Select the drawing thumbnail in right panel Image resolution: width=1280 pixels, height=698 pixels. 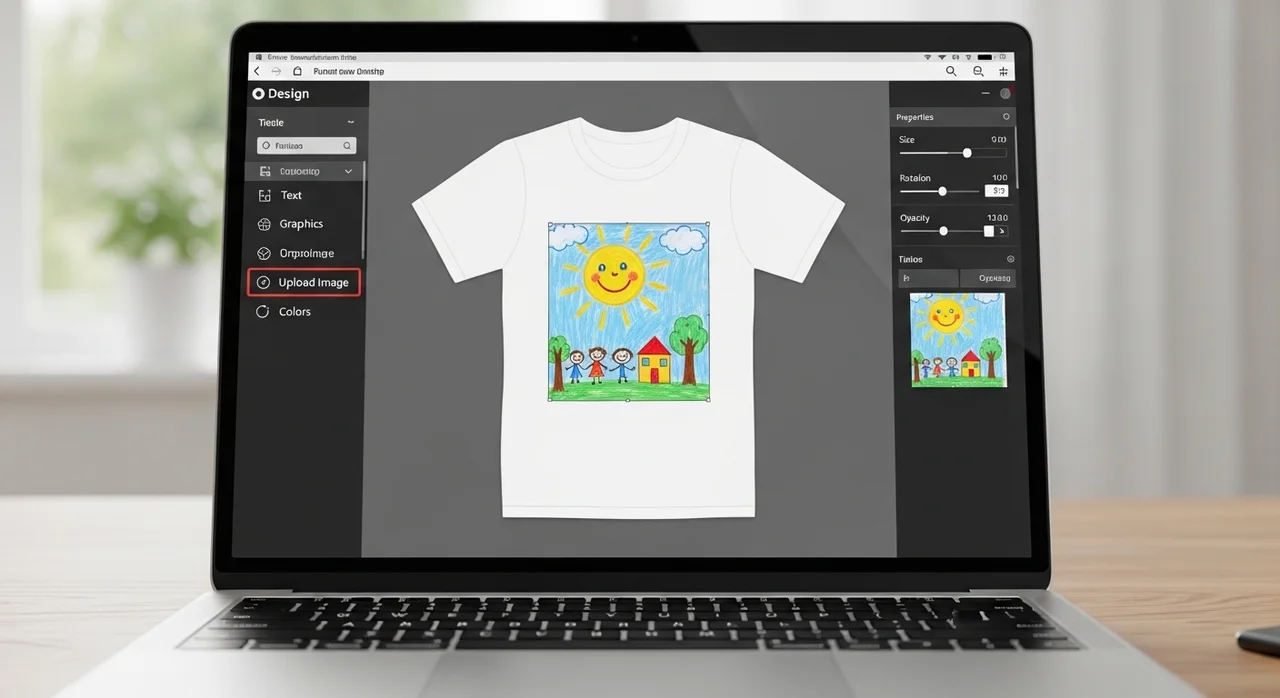pos(958,340)
